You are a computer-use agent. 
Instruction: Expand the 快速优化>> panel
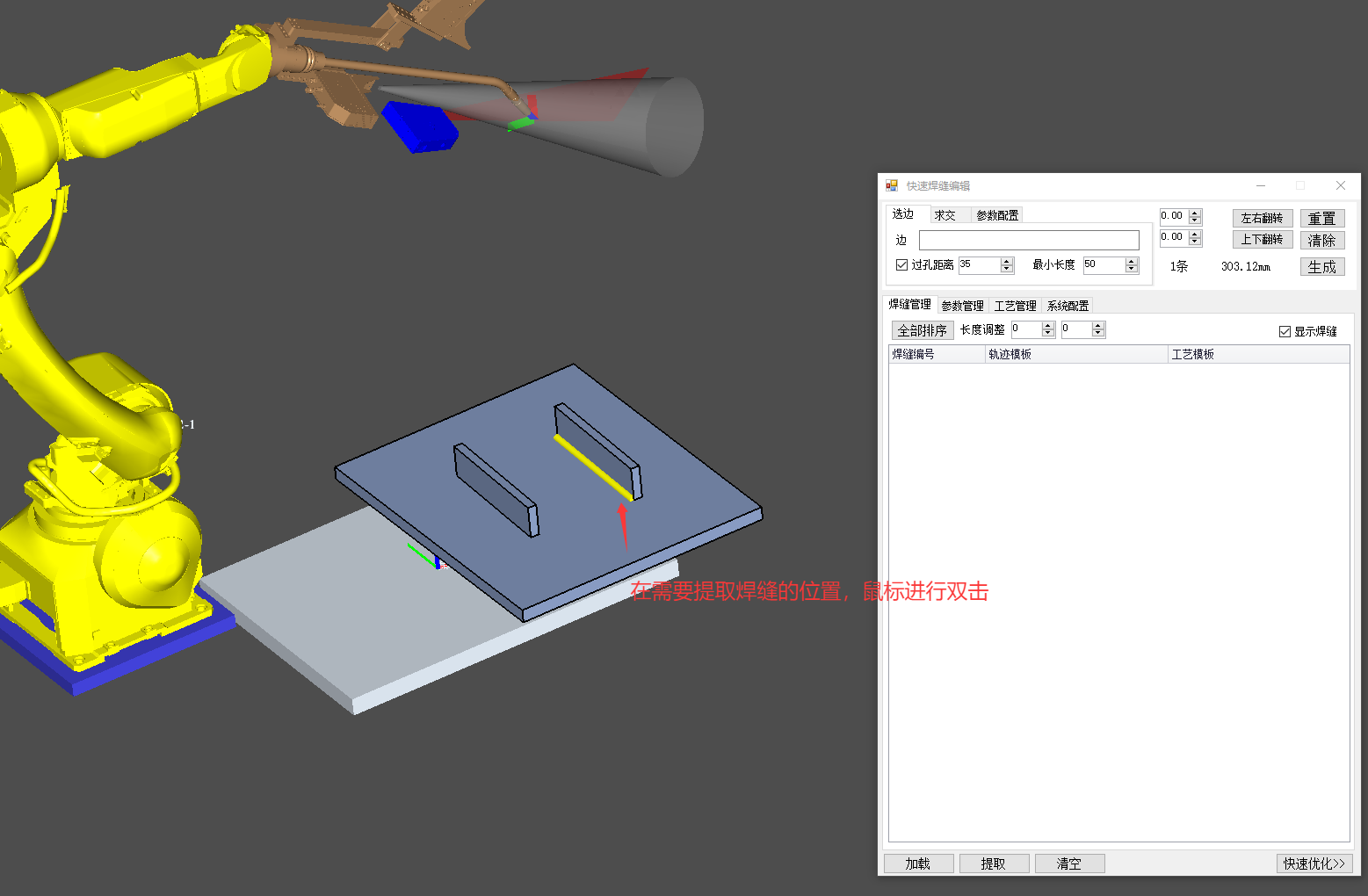[1314, 863]
